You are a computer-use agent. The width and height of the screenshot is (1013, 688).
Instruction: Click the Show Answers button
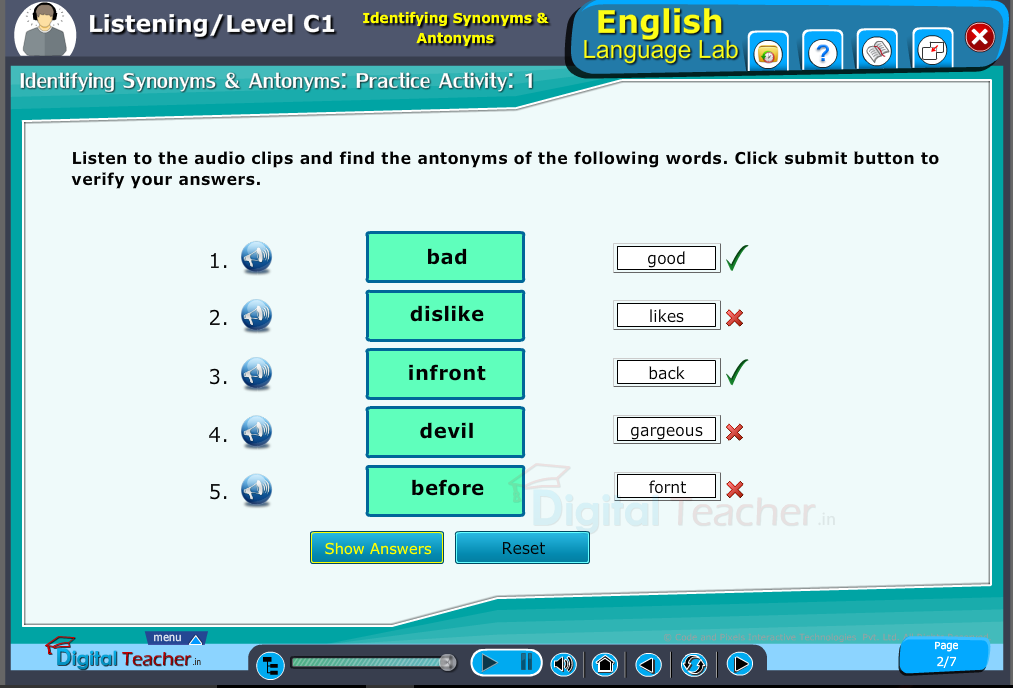coord(377,548)
